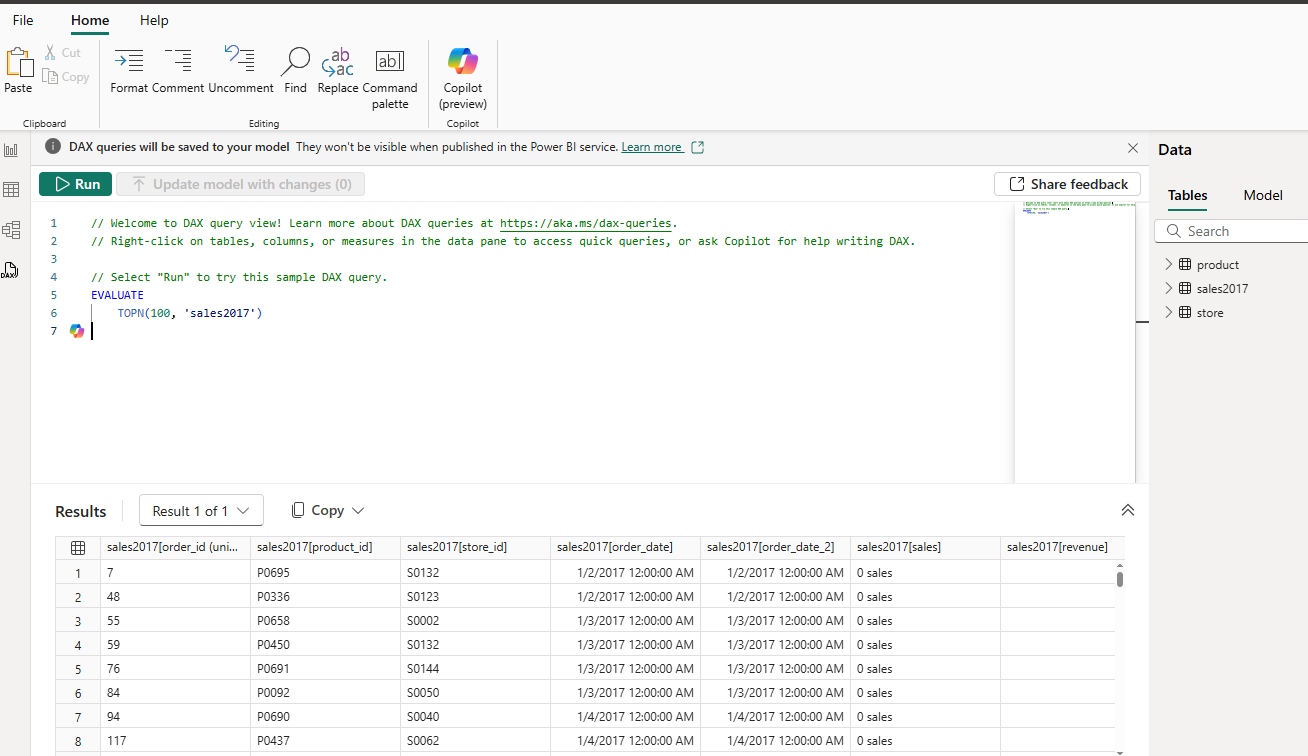The image size is (1308, 756).
Task: Click the Data pane Search field
Action: click(1232, 231)
